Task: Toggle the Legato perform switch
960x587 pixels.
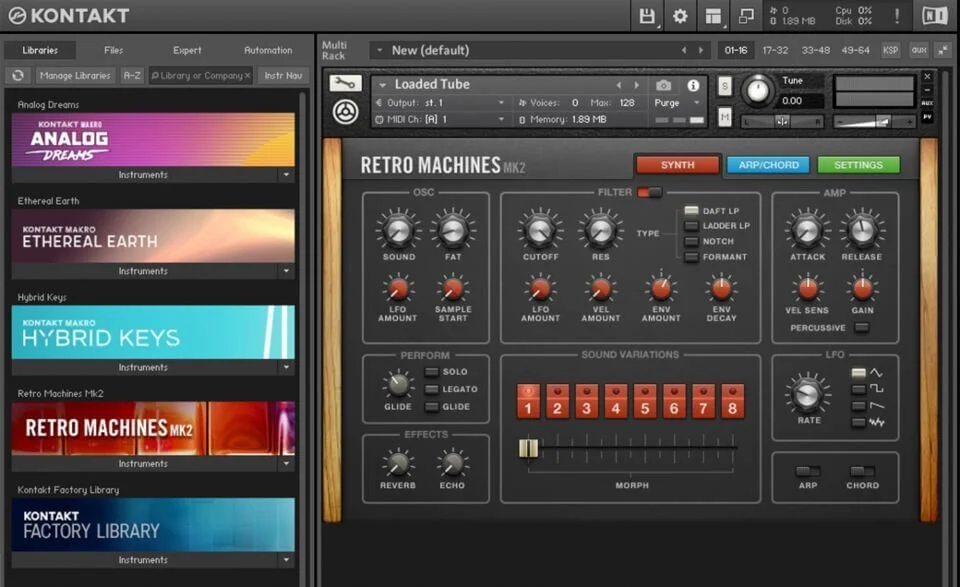Action: [431, 389]
